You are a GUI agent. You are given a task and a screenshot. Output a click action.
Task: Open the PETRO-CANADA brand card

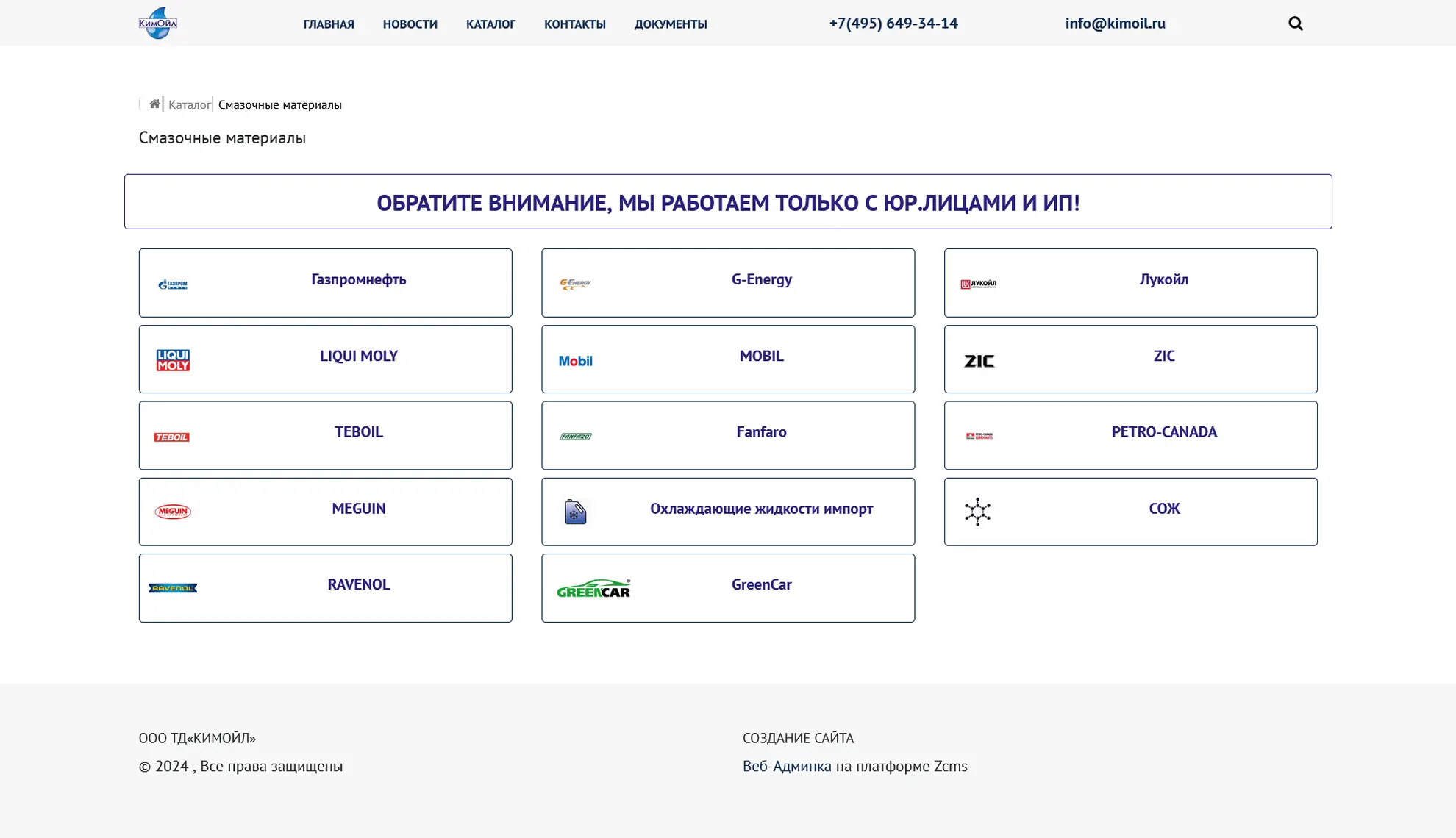(x=1163, y=432)
